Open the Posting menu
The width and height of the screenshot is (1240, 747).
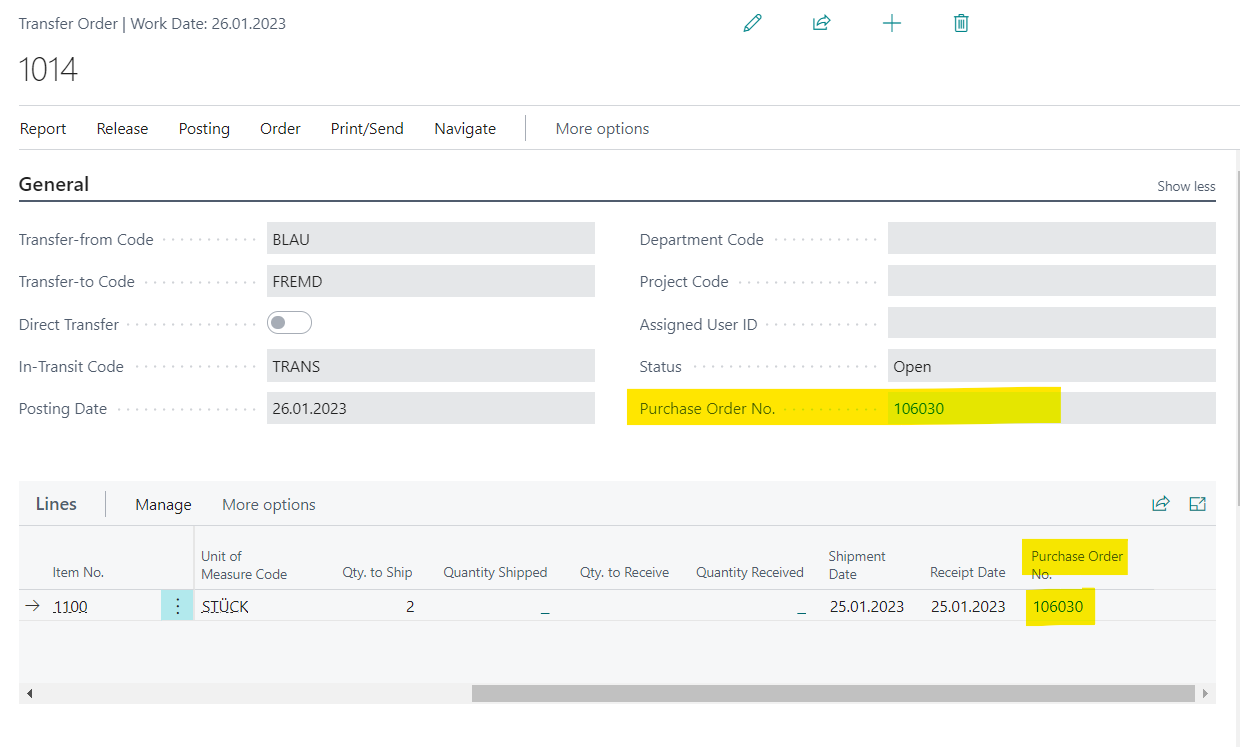[204, 128]
